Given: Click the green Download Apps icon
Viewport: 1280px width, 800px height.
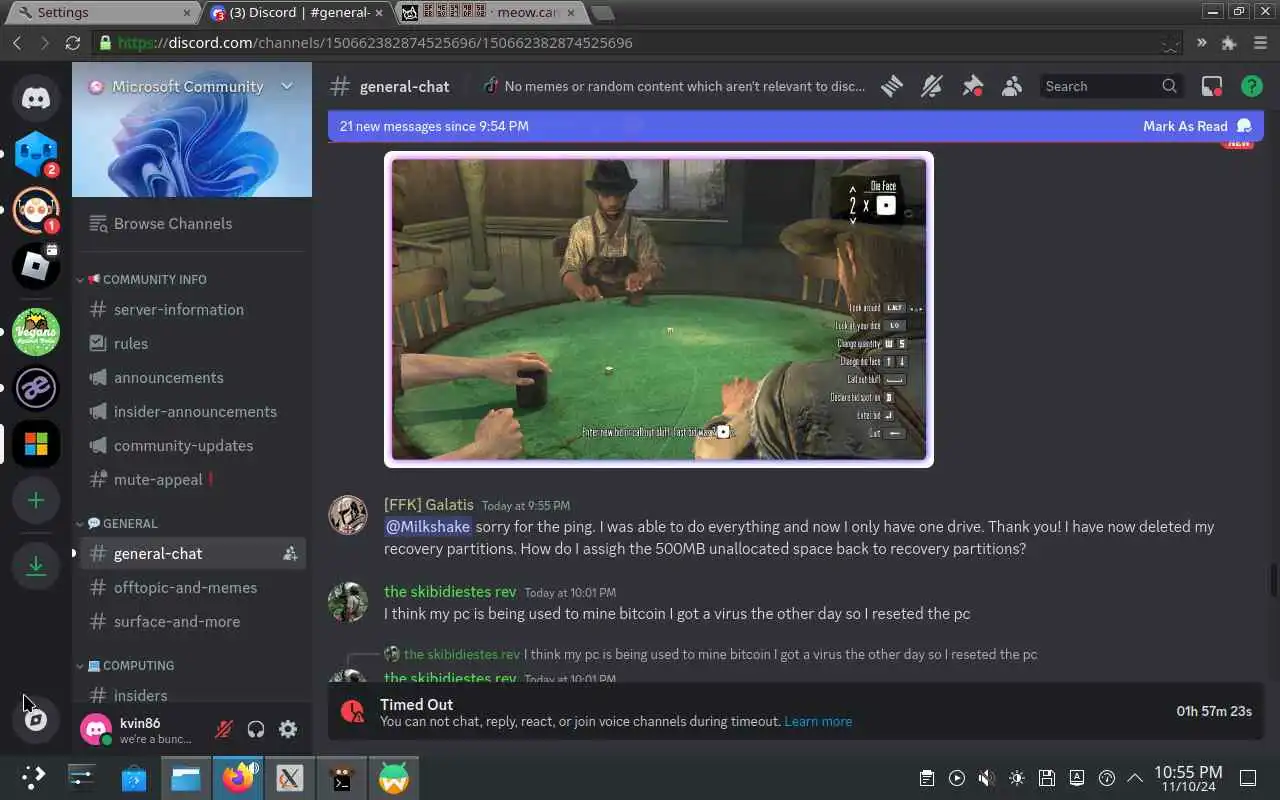Looking at the screenshot, I should [36, 566].
